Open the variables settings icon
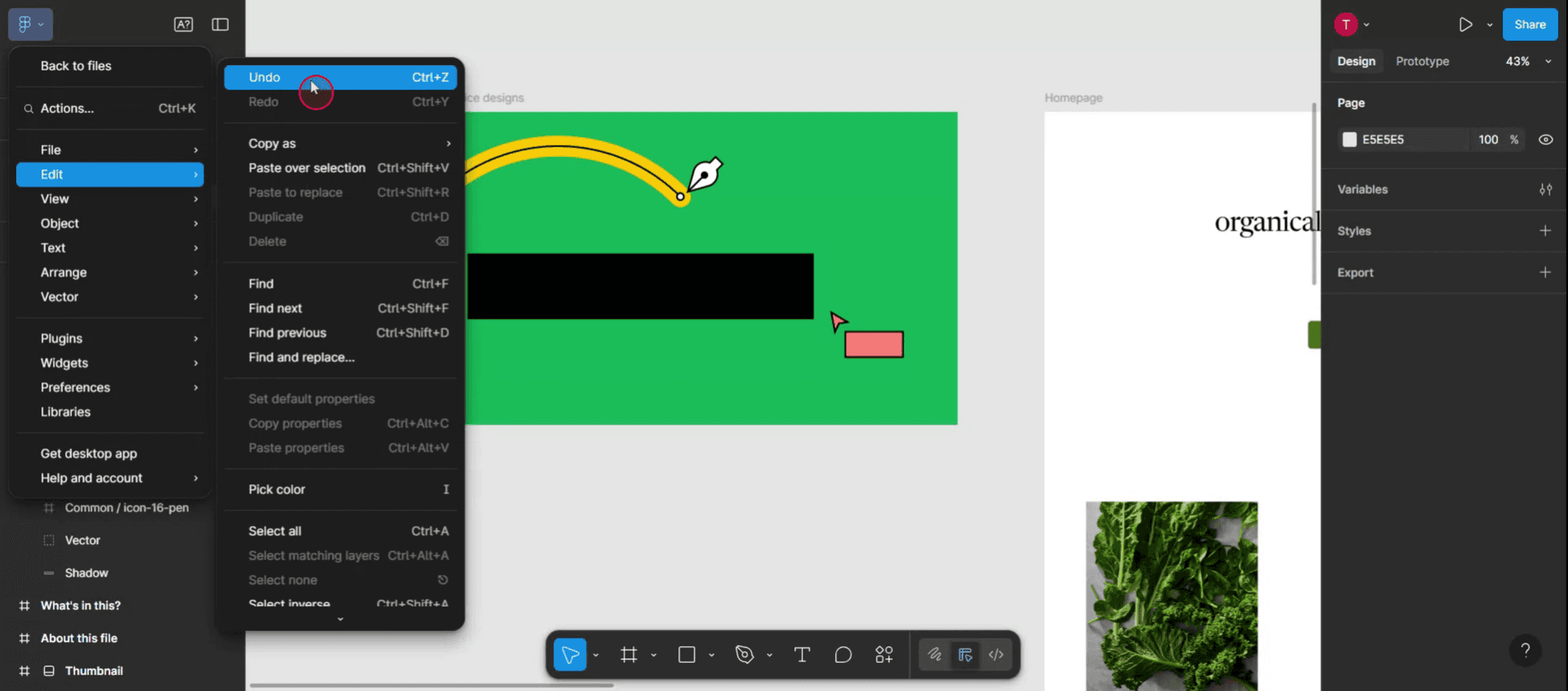Viewport: 1568px width, 691px height. [x=1546, y=189]
